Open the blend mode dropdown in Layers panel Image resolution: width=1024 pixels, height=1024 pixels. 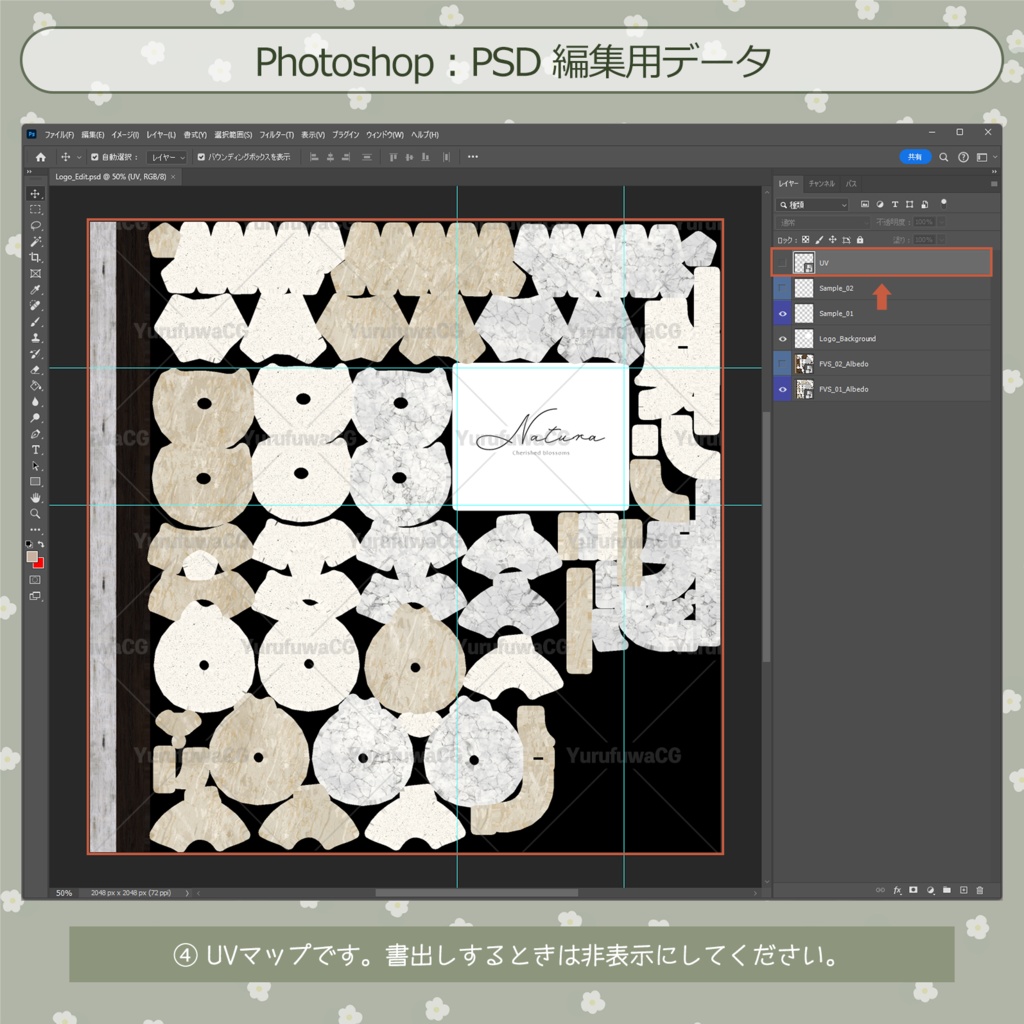coord(821,221)
